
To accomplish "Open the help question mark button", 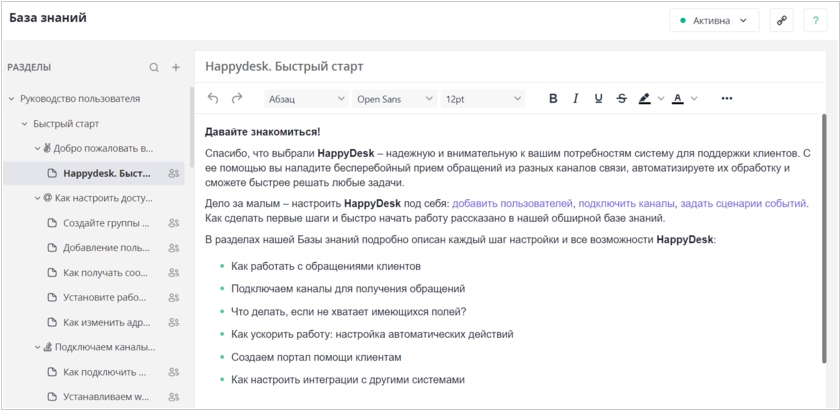I will point(815,21).
